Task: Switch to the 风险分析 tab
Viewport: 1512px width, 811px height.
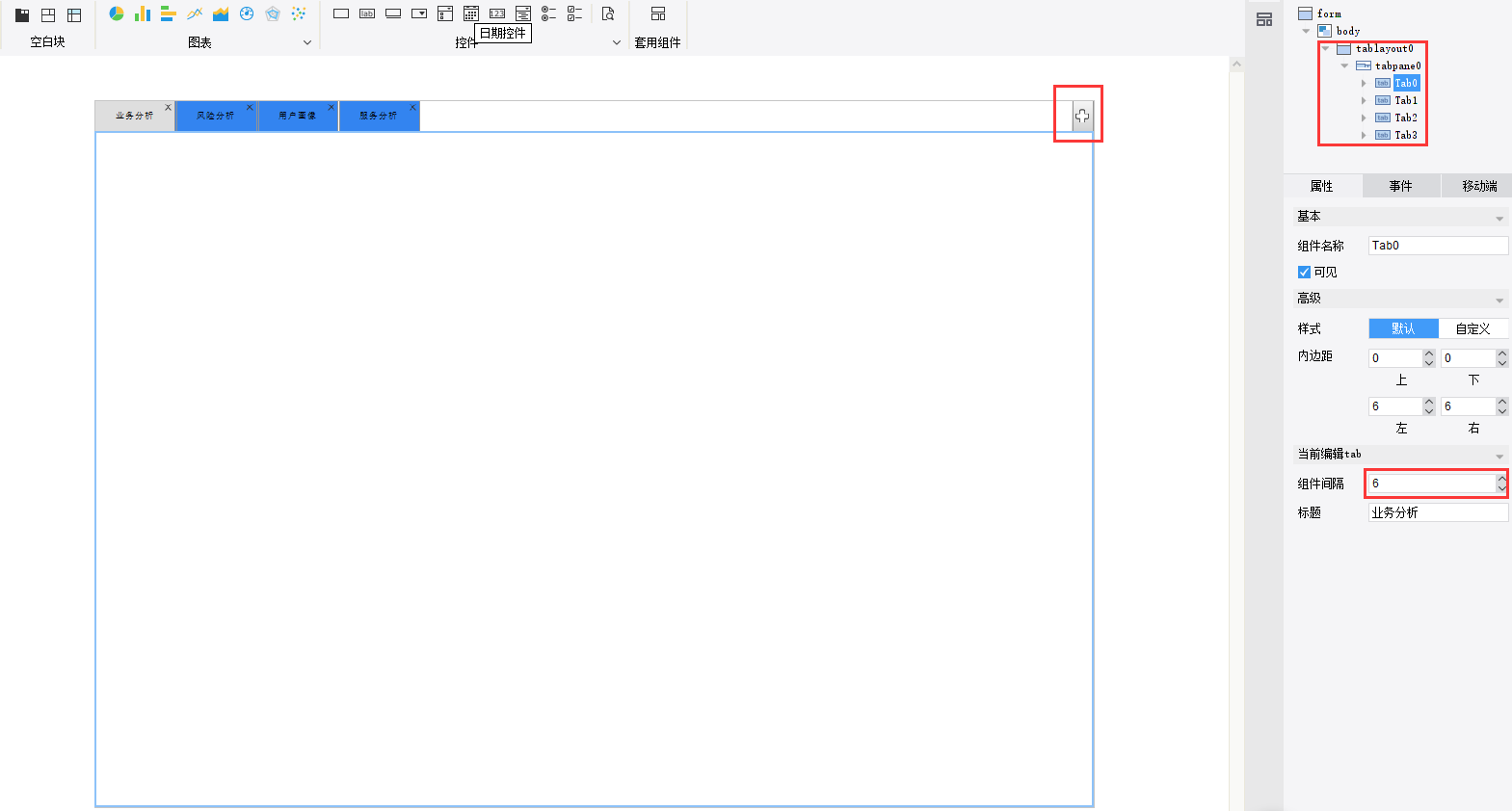Action: pos(216,116)
